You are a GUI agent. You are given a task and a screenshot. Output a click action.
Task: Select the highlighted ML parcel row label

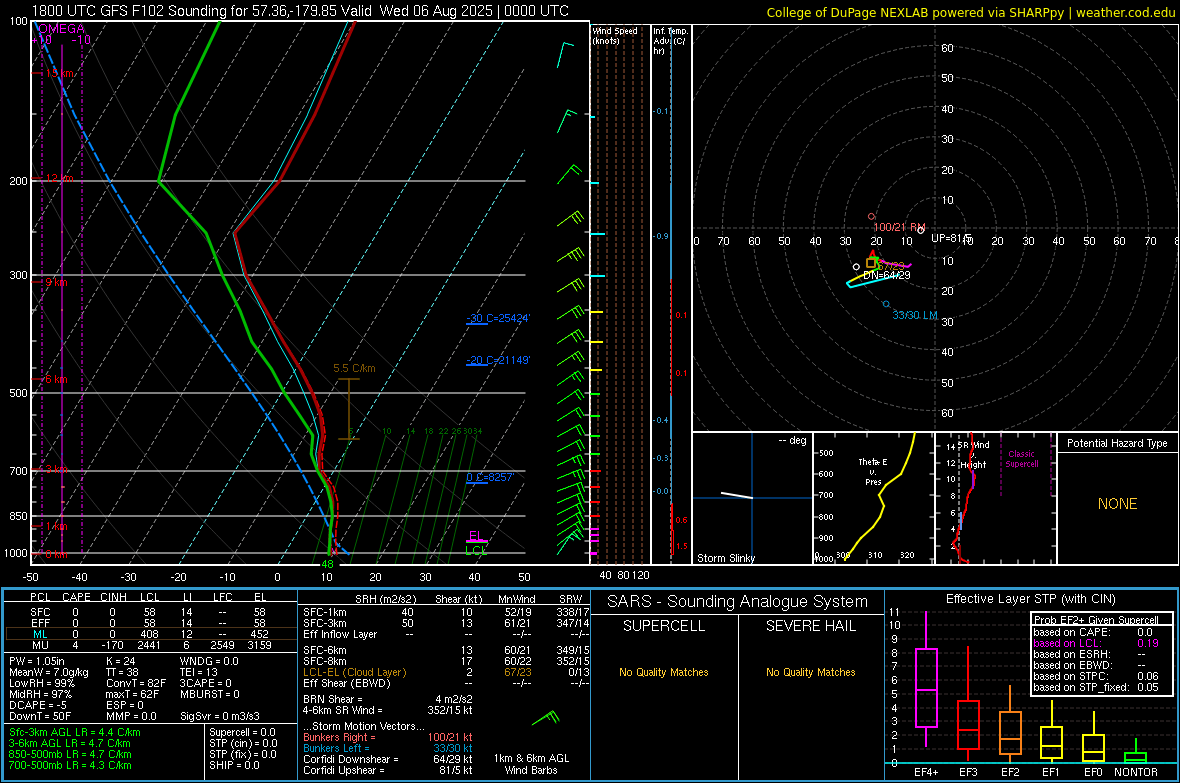tap(40, 634)
